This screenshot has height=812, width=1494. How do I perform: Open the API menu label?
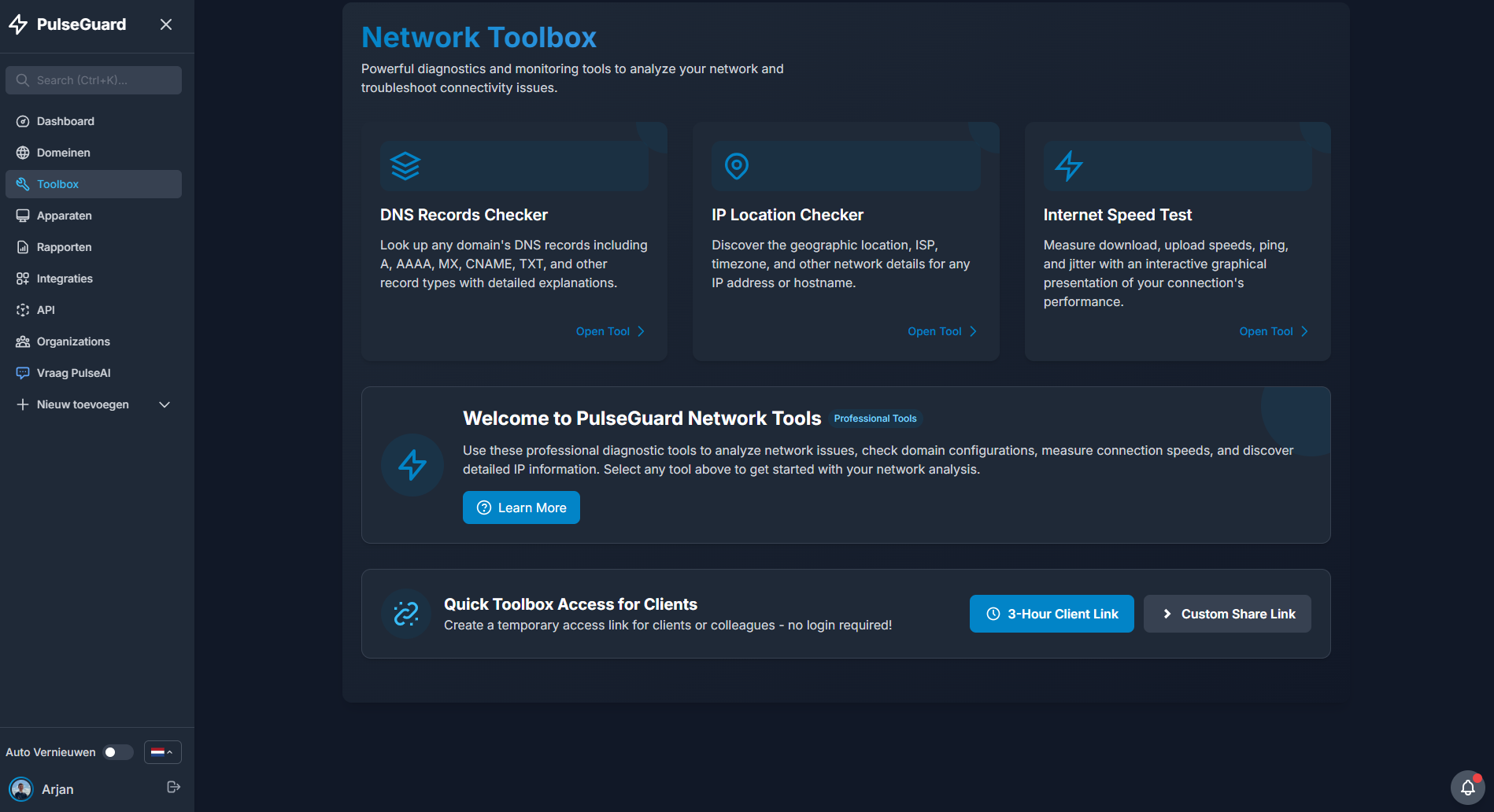click(46, 310)
